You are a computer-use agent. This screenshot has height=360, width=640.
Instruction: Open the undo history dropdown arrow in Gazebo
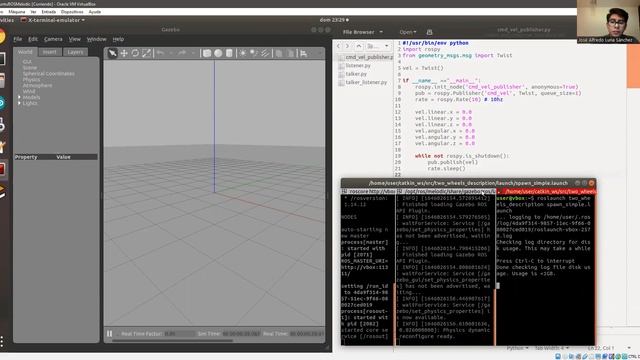tap(171, 53)
